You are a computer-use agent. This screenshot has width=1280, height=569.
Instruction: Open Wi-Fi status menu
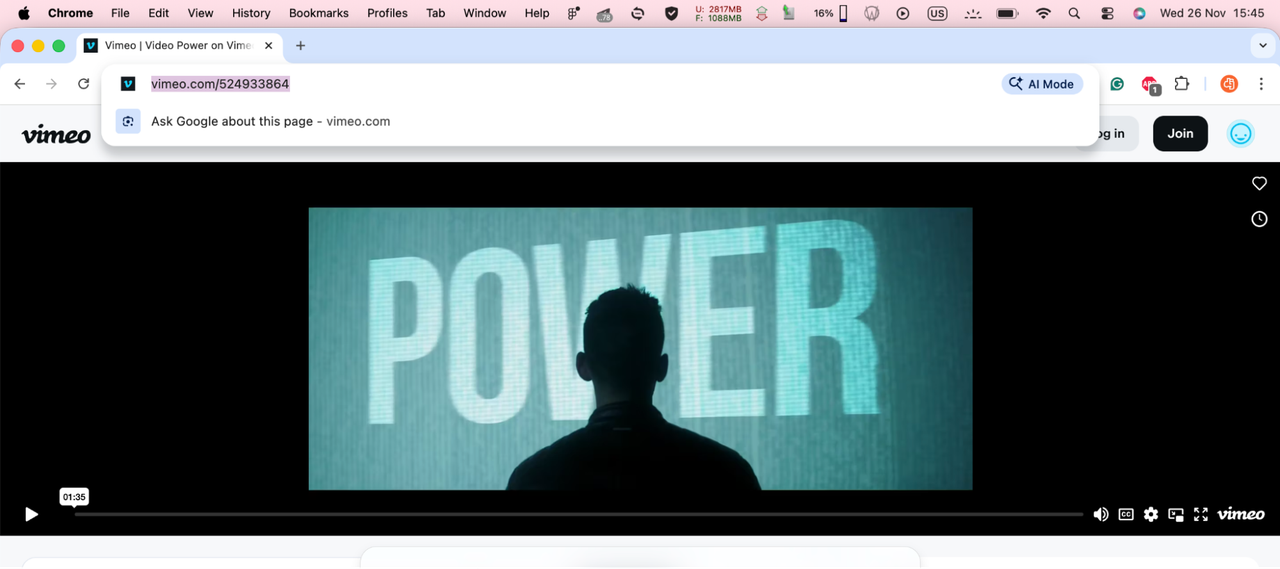pyautogui.click(x=1043, y=13)
